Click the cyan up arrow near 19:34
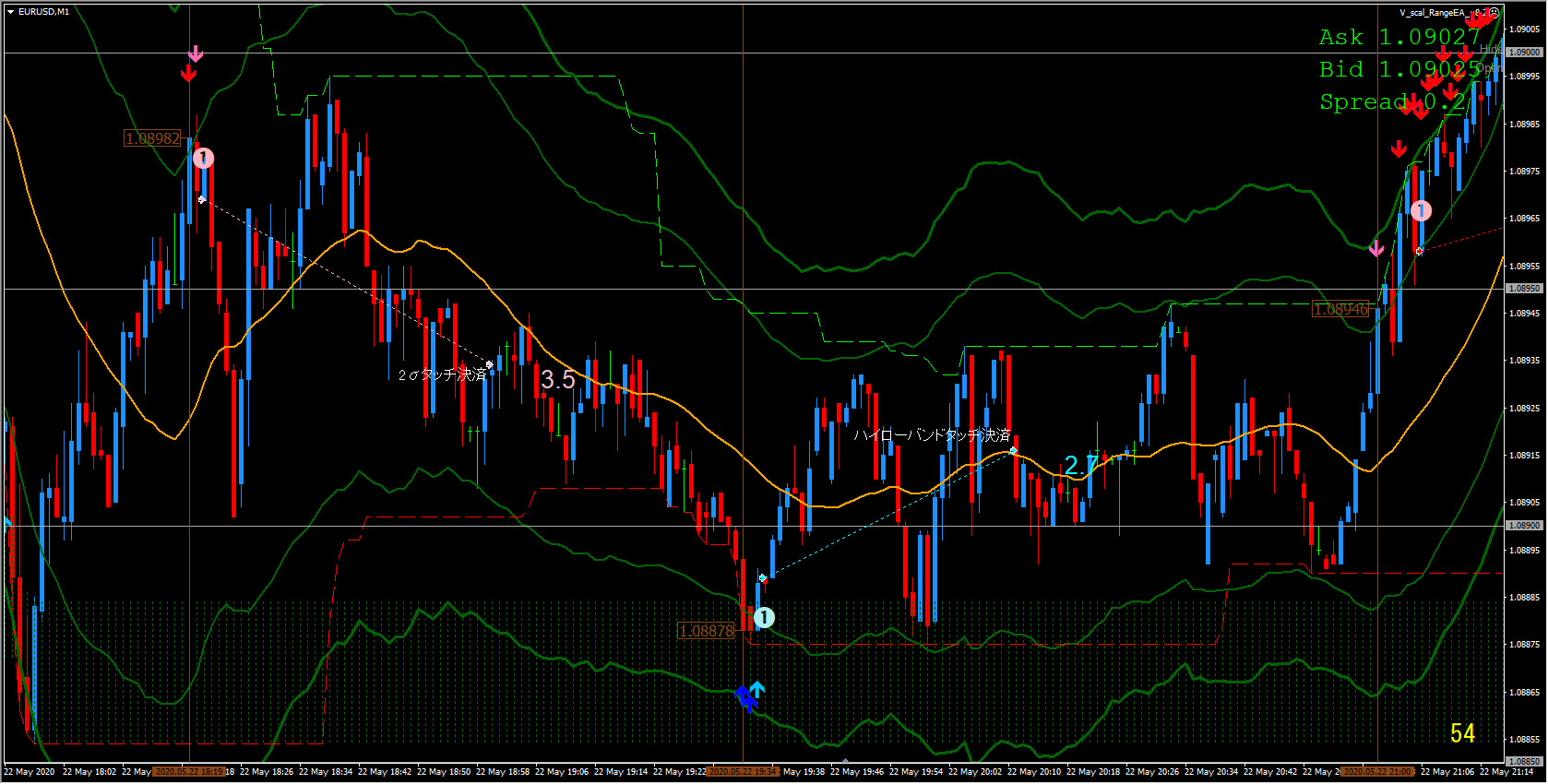Viewport: 1548px width, 784px height. tap(756, 689)
